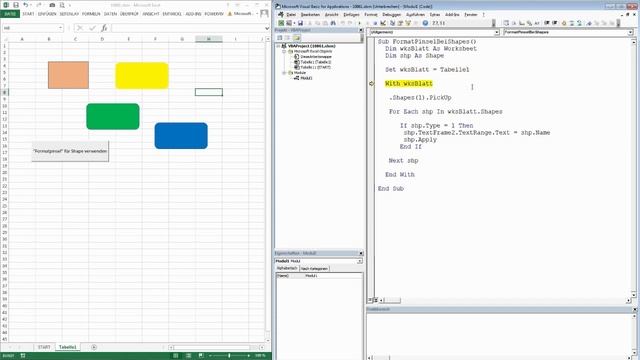This screenshot has height=360, width=640.
Task: Click the green rounded rectangle shape
Action: 113,117
